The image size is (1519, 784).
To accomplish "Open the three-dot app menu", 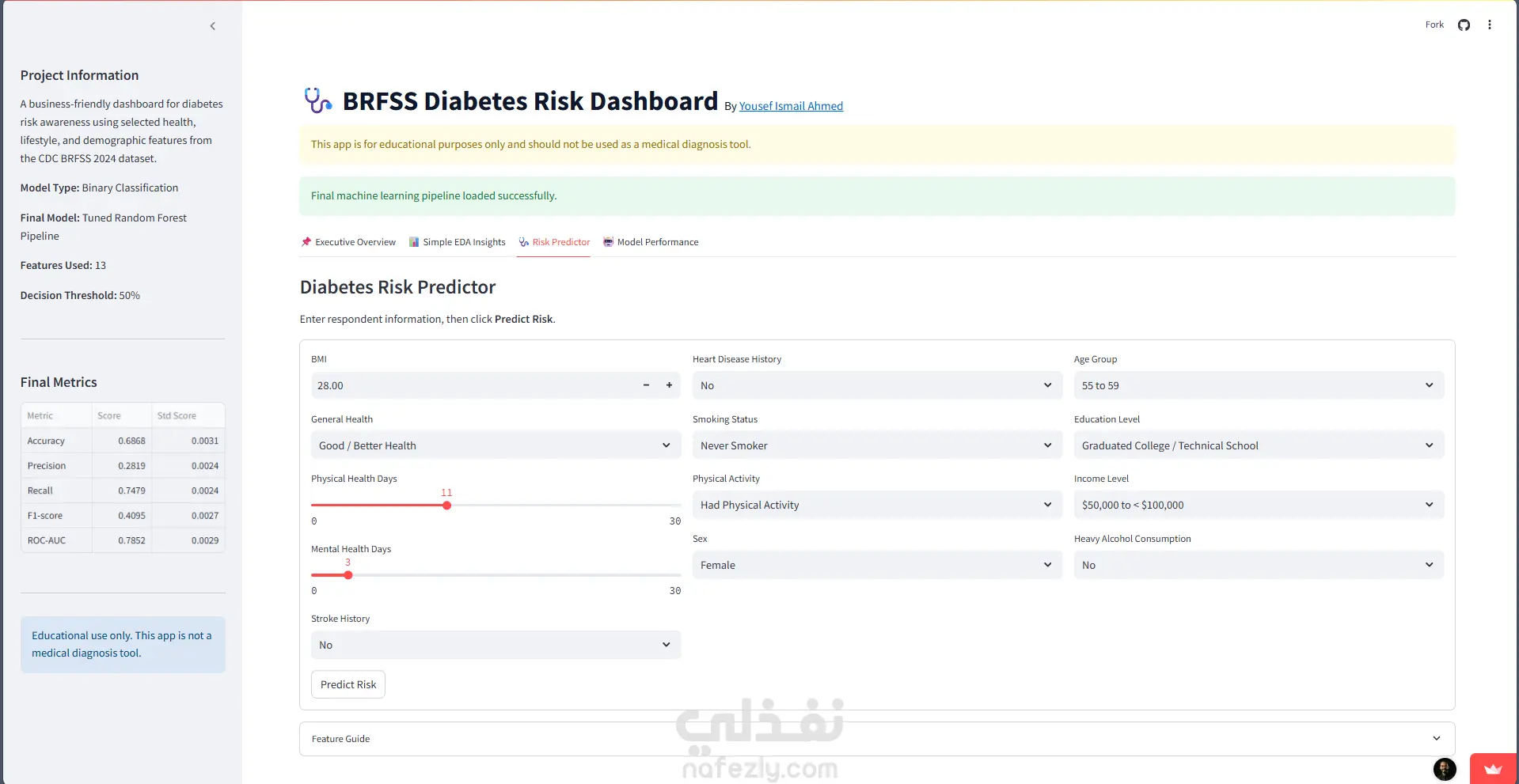I will click(1489, 25).
